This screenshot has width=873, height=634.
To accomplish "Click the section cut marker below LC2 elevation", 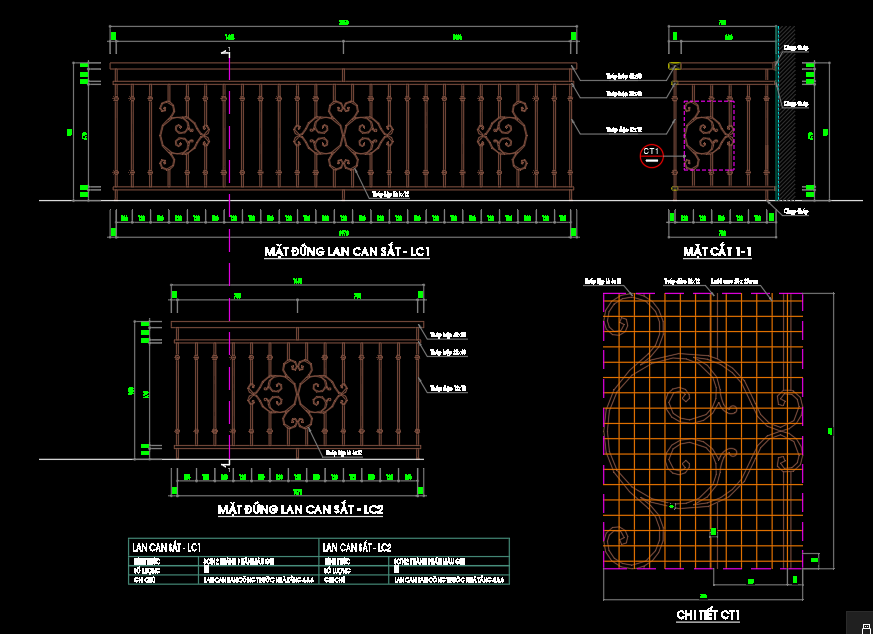I will [226, 464].
